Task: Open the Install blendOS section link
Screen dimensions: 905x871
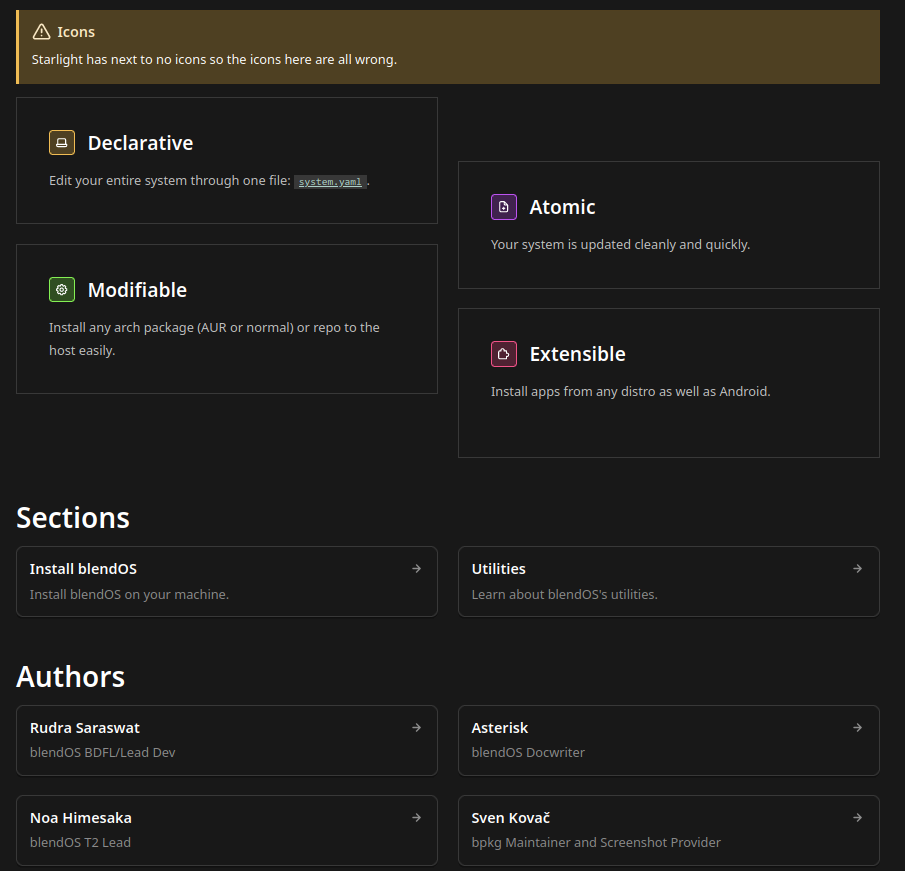Action: point(84,569)
